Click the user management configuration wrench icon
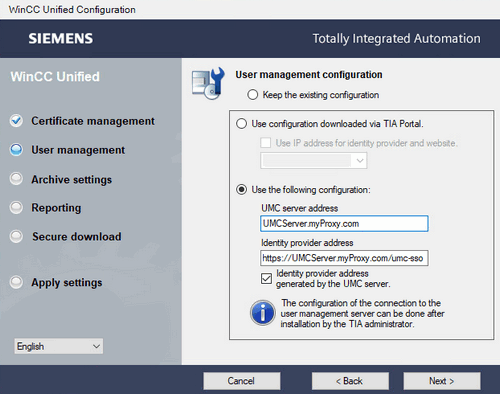Screen dimensions: 500x394 208,83
